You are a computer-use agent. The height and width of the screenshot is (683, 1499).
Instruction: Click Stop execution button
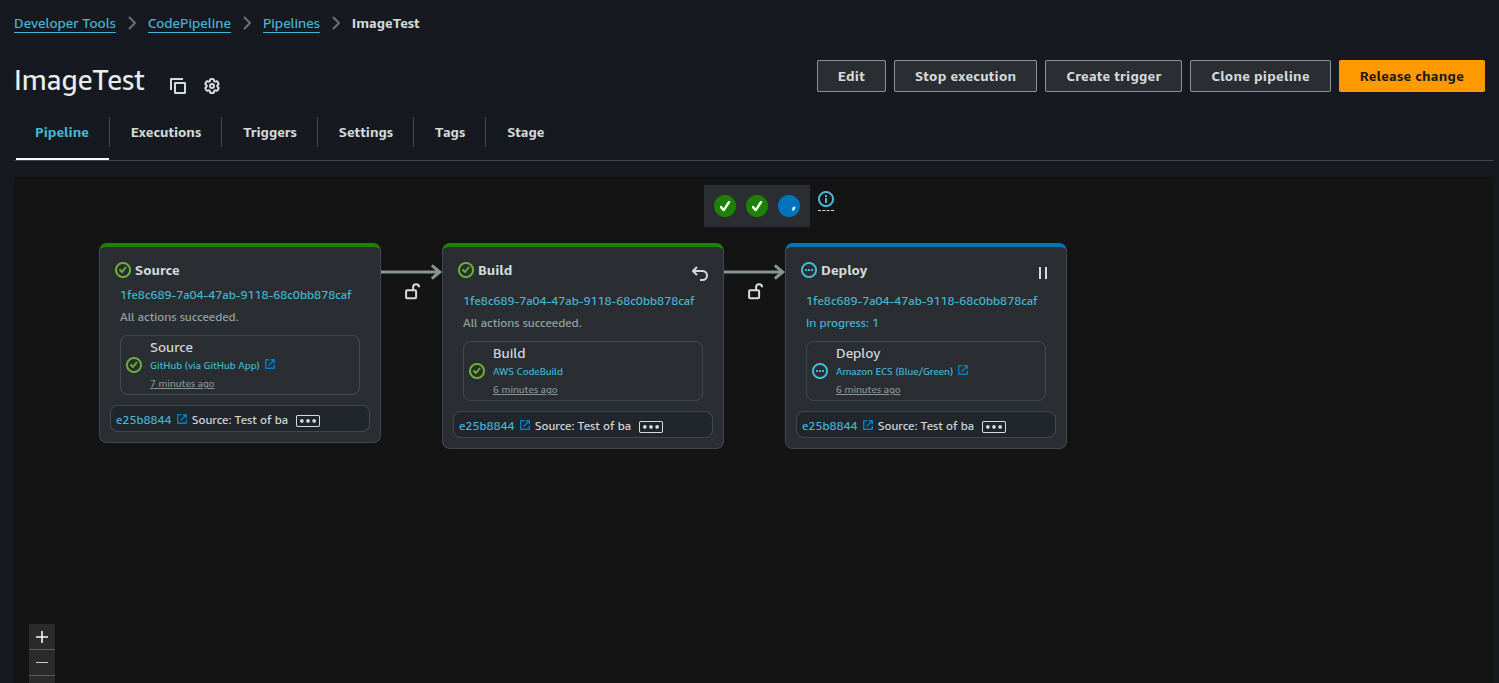point(965,76)
